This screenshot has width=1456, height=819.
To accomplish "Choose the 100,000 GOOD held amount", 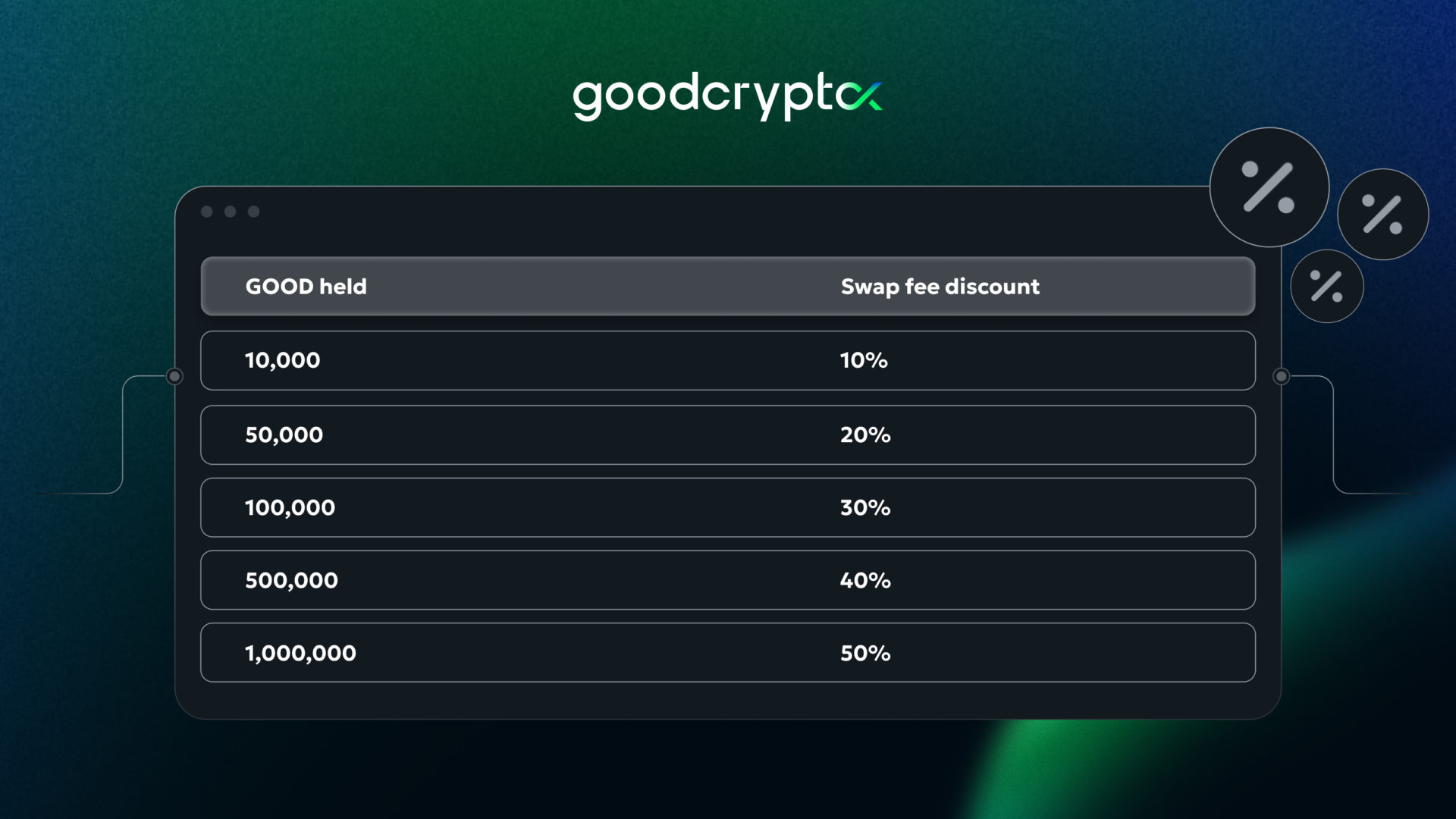I will (x=290, y=507).
